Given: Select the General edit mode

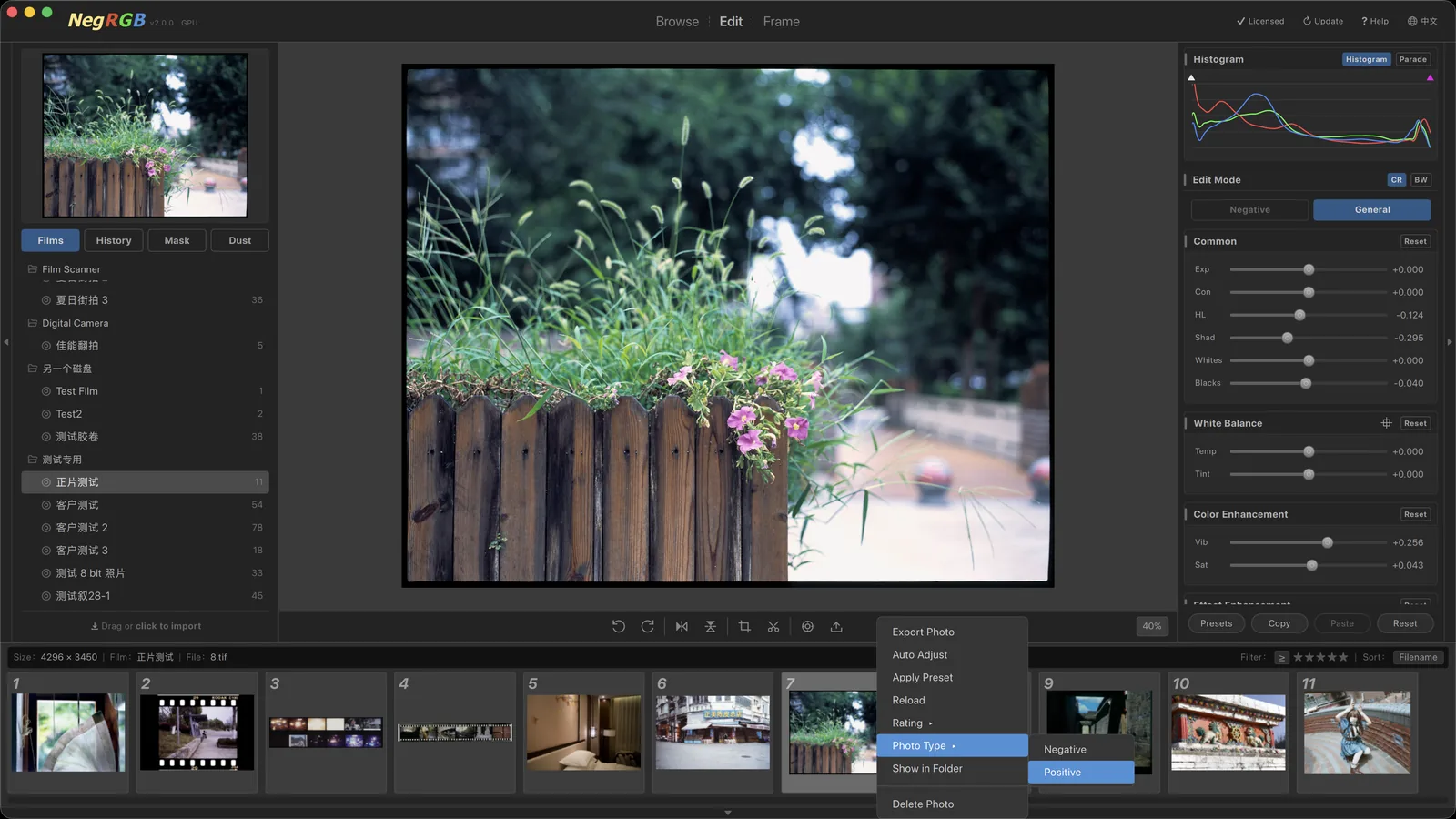Looking at the screenshot, I should click(1372, 210).
